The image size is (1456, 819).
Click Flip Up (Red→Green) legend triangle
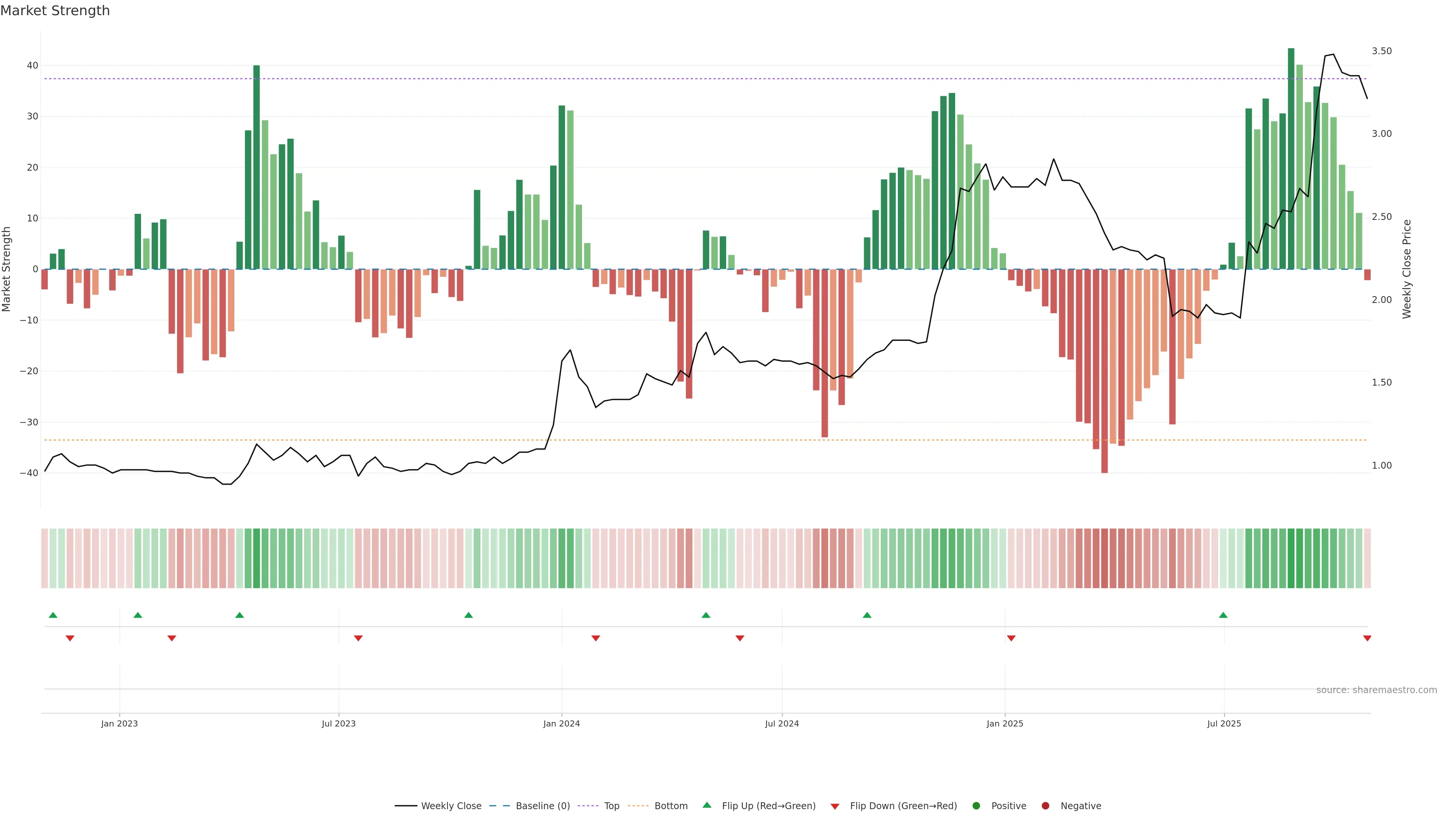click(x=706, y=805)
